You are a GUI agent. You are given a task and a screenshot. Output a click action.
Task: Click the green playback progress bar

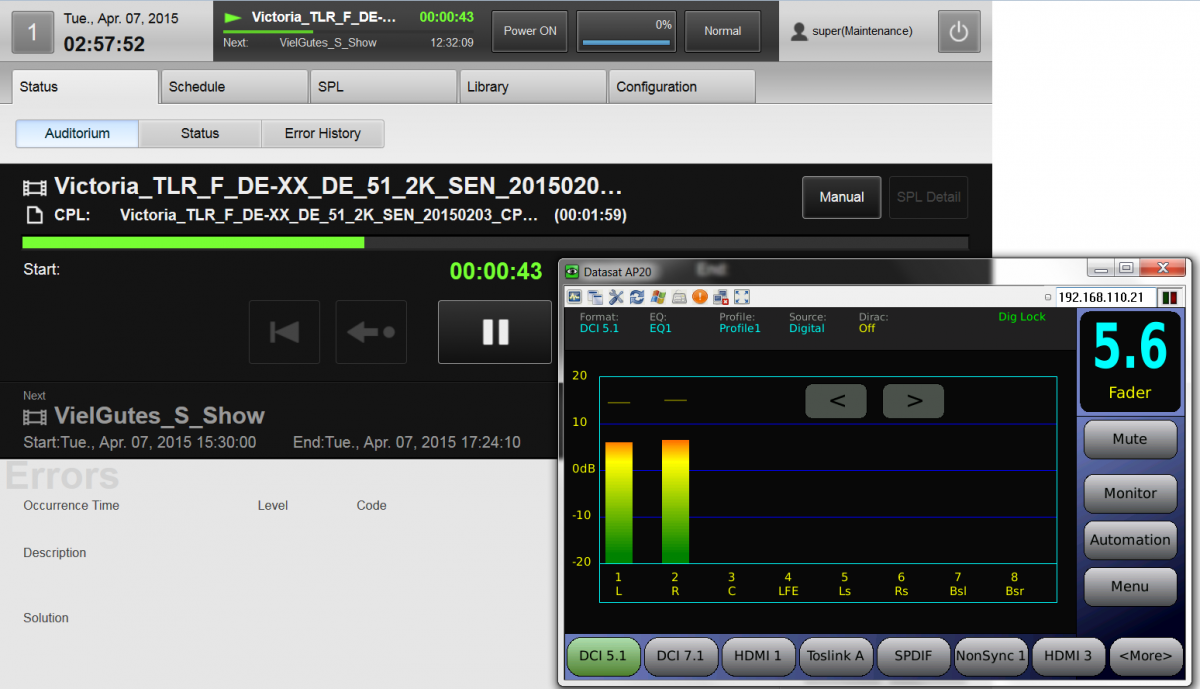point(193,242)
